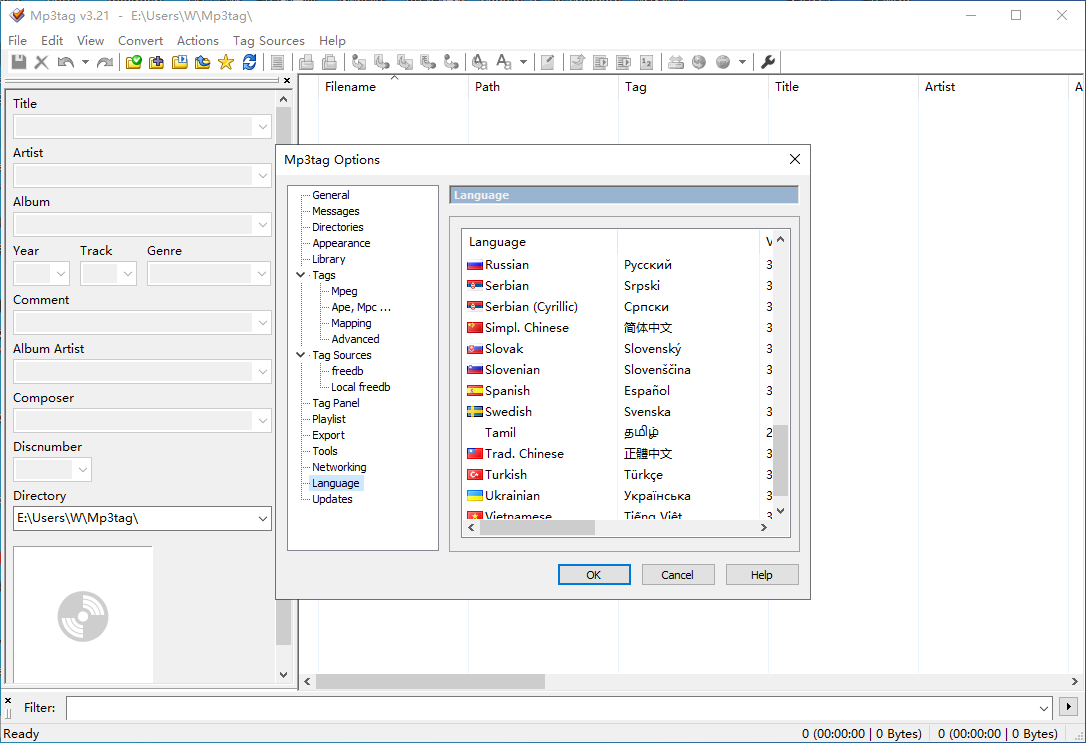Click the Change directory folder icon with checkmark
The height and width of the screenshot is (743, 1086).
click(x=134, y=62)
